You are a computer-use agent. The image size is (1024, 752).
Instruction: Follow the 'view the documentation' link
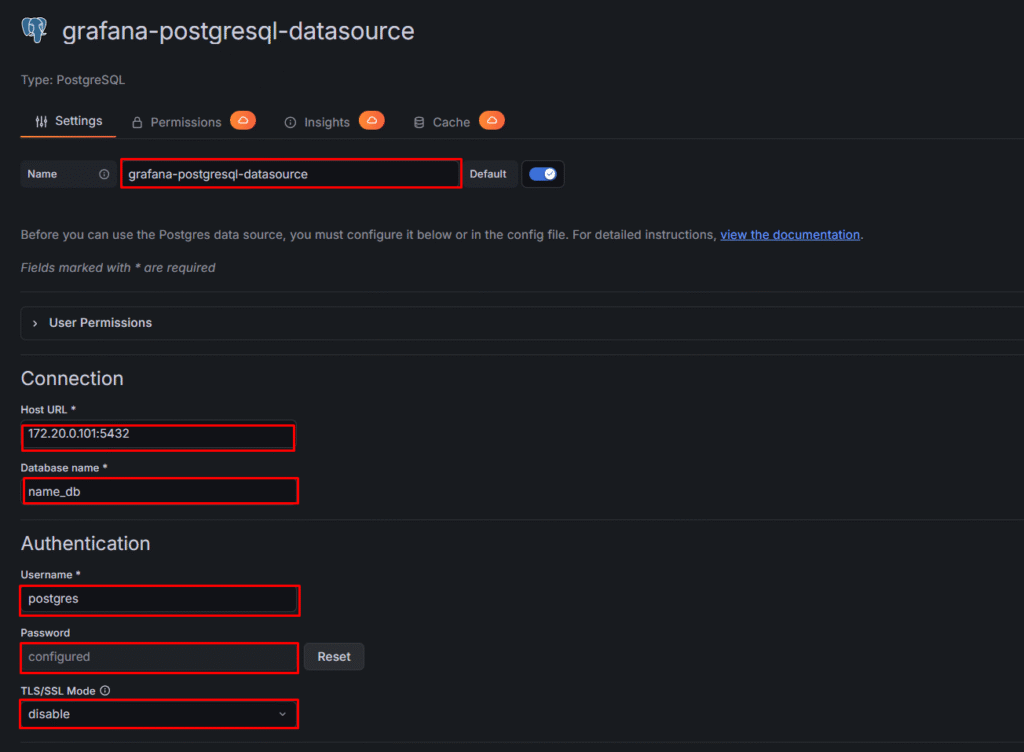790,235
